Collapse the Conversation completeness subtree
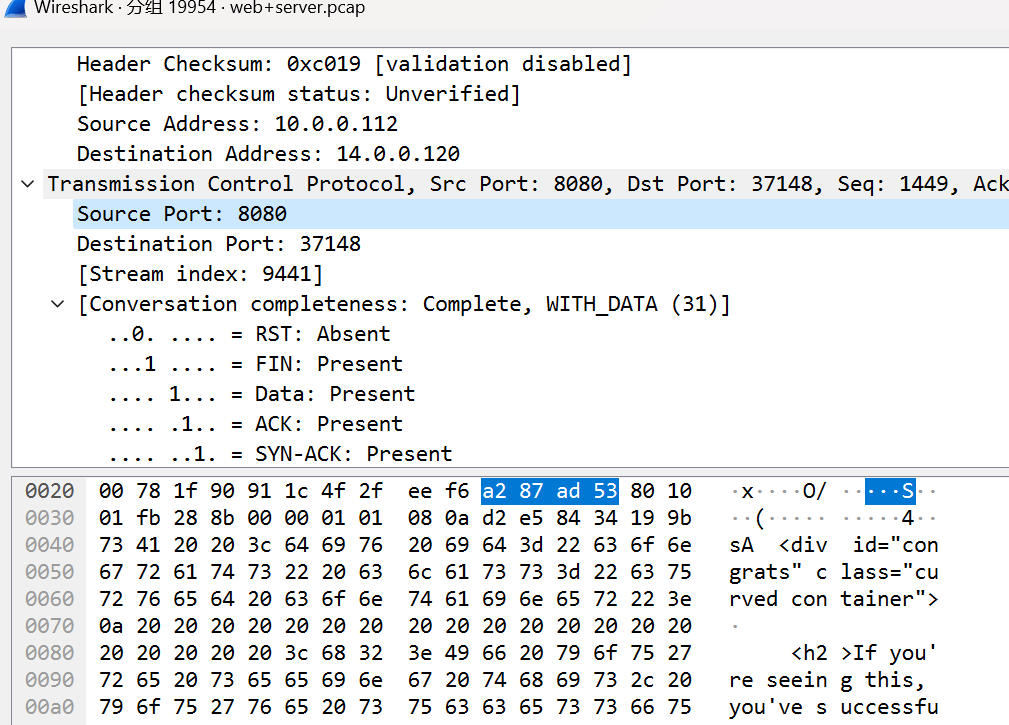The width and height of the screenshot is (1009, 725). (x=57, y=304)
